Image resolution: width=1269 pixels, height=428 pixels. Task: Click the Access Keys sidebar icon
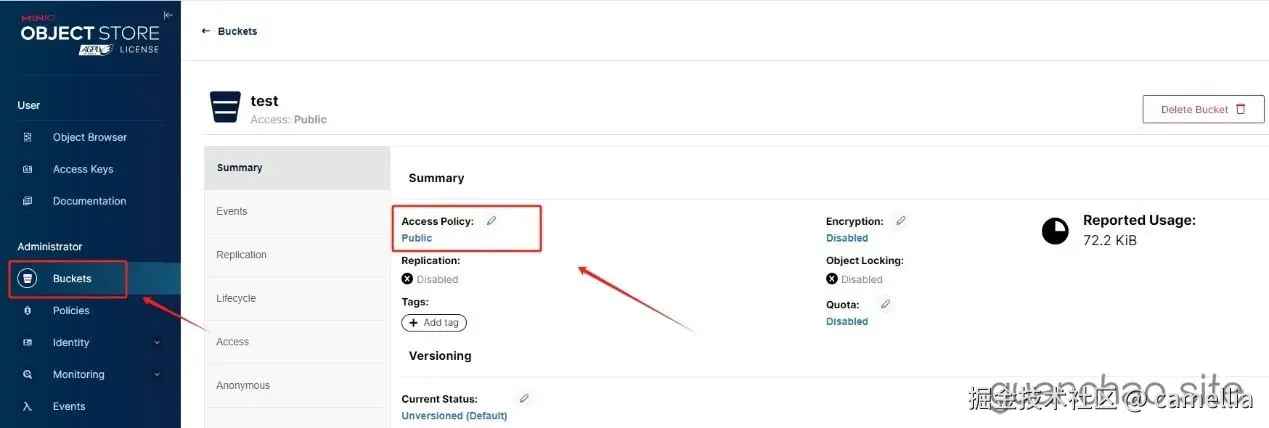[28, 169]
